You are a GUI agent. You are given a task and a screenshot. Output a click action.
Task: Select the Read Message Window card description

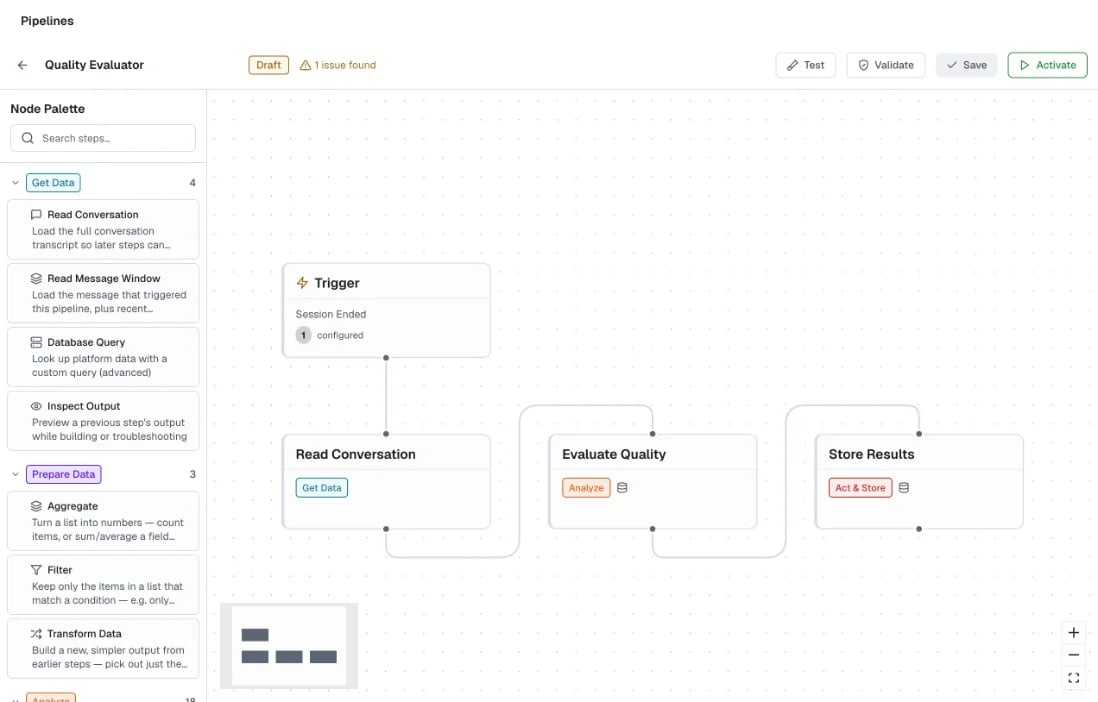pyautogui.click(x=109, y=302)
